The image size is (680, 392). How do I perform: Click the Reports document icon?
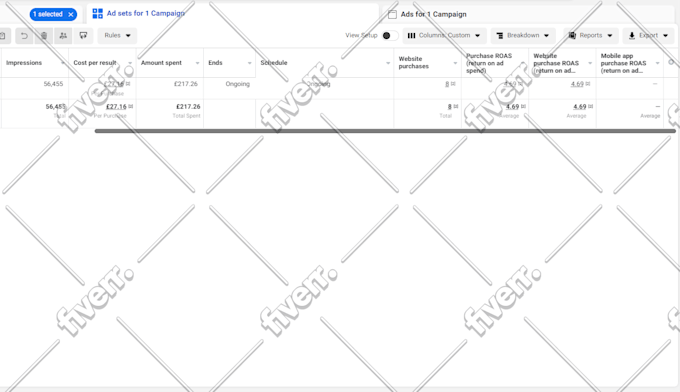(572, 36)
